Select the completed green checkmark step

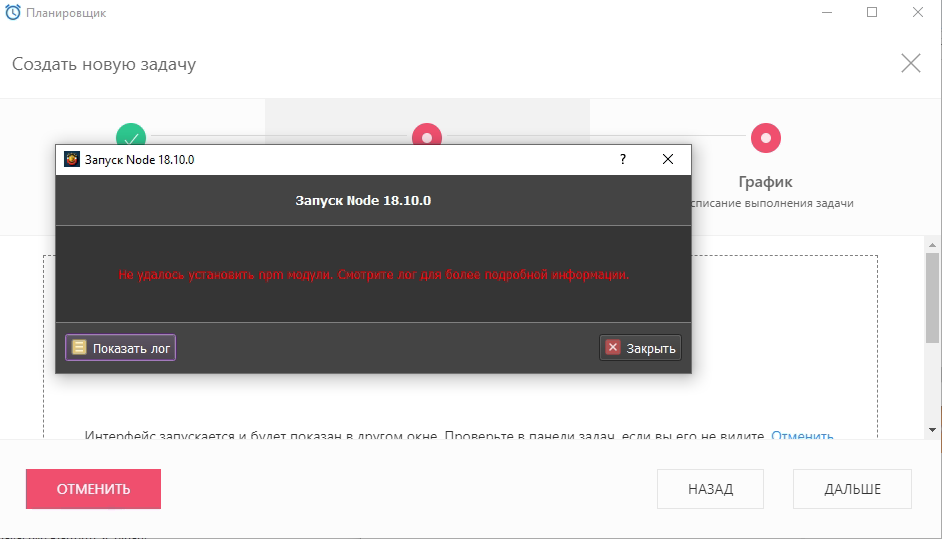tap(131, 134)
